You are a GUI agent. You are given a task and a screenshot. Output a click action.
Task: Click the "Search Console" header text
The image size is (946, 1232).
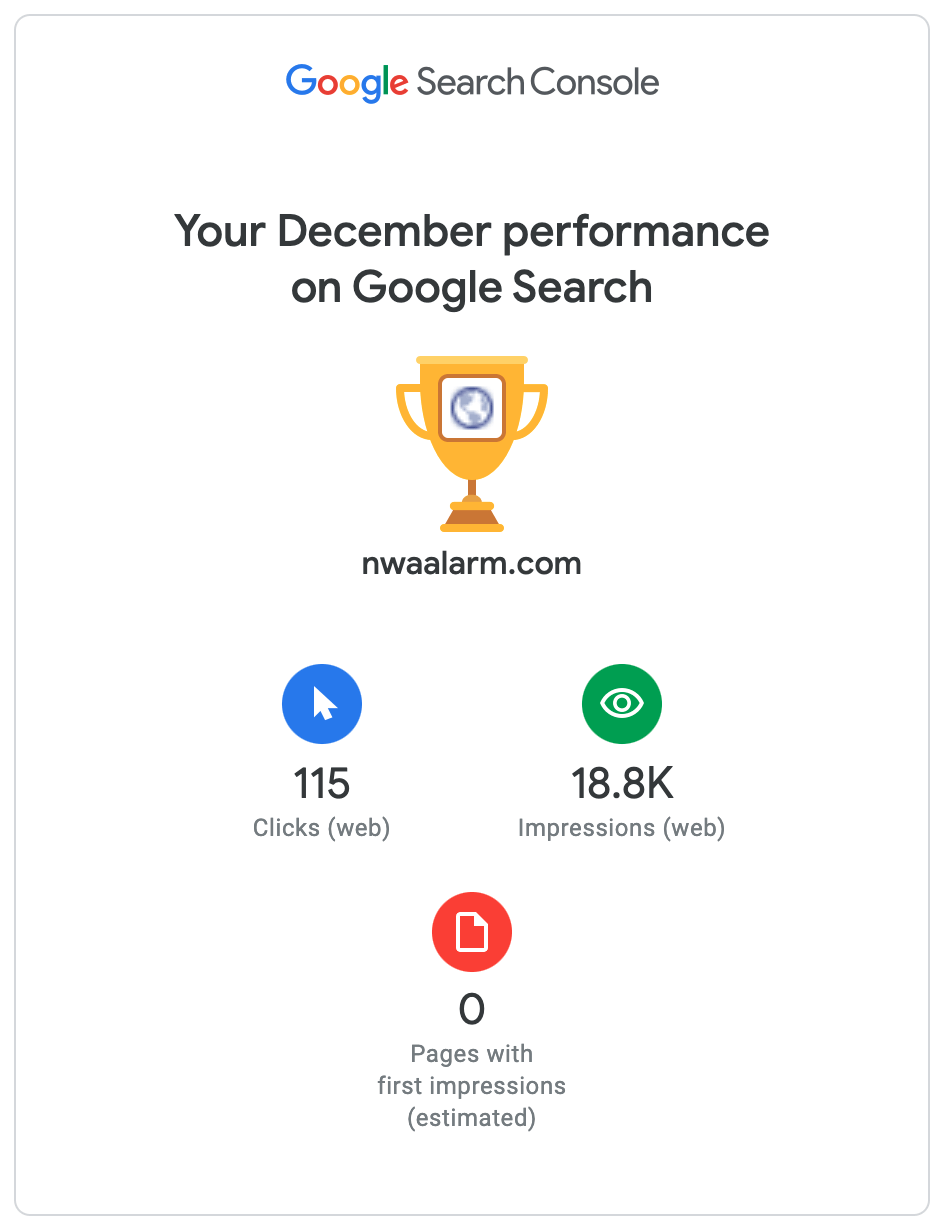tap(538, 82)
